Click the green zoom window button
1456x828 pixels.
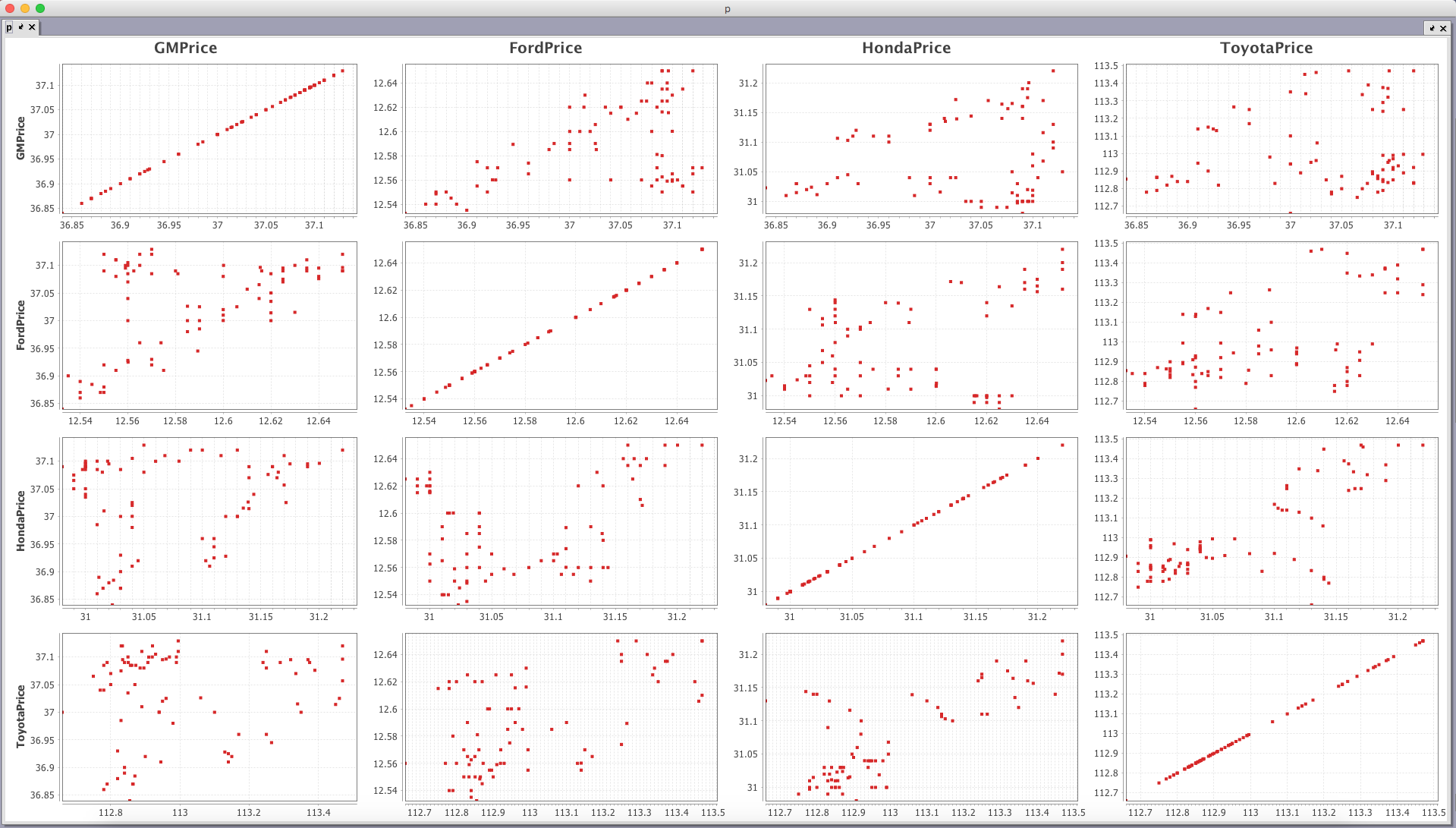[x=40, y=8]
